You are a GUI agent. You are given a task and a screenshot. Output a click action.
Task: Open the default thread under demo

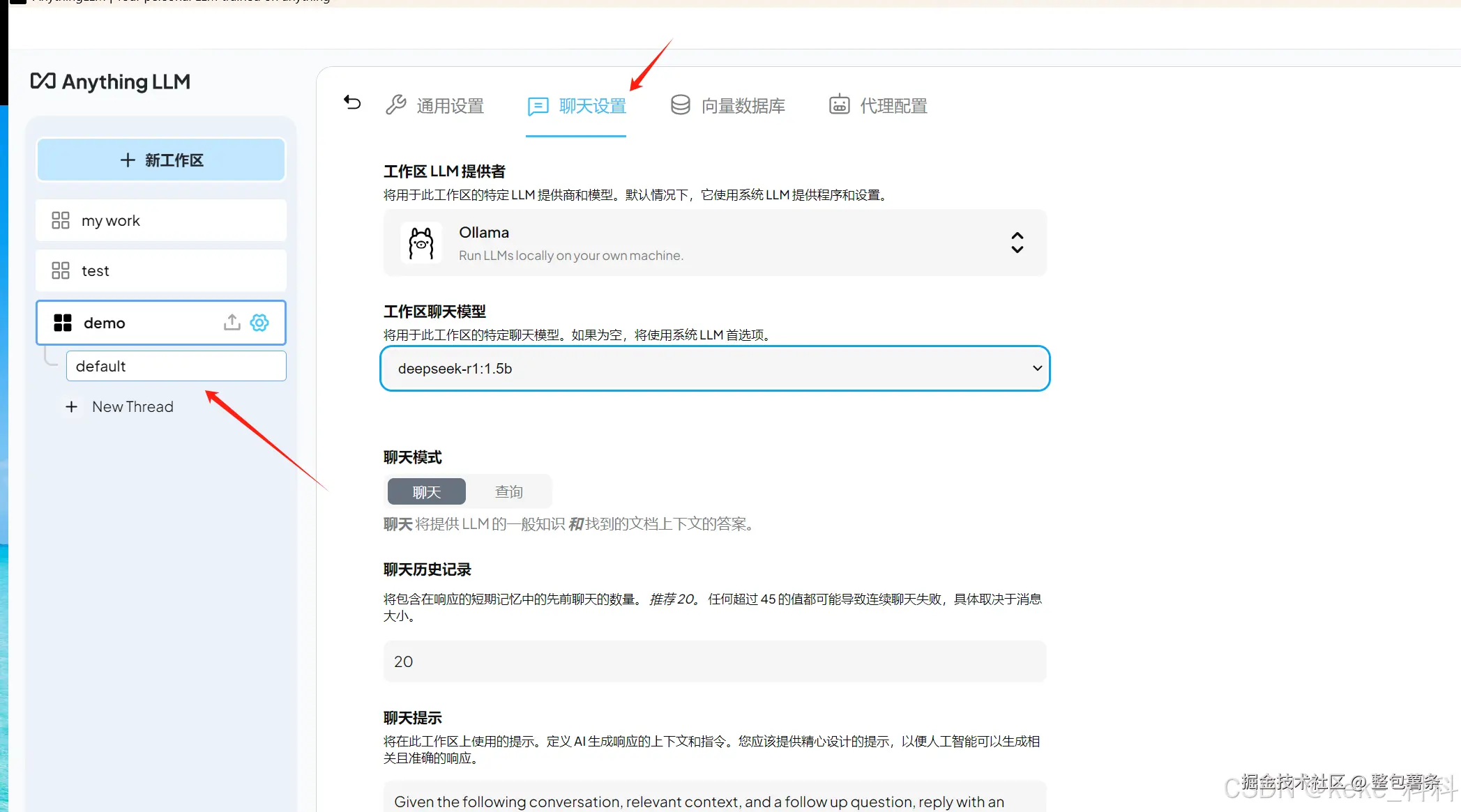[176, 365]
